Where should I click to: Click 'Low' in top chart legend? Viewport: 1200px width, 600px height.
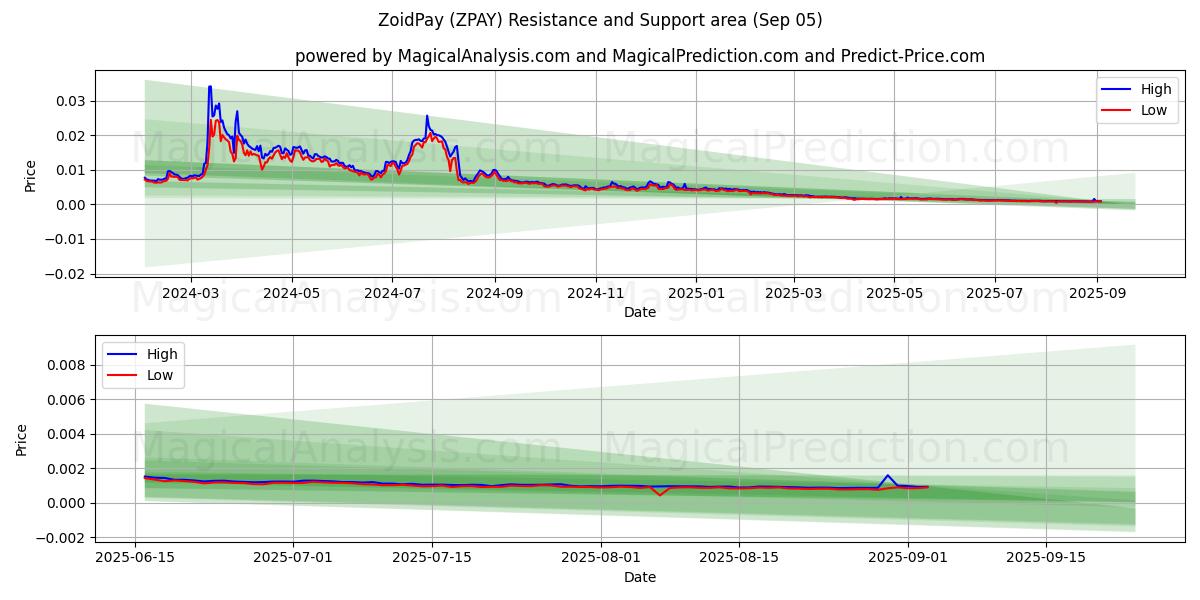[x=1154, y=110]
